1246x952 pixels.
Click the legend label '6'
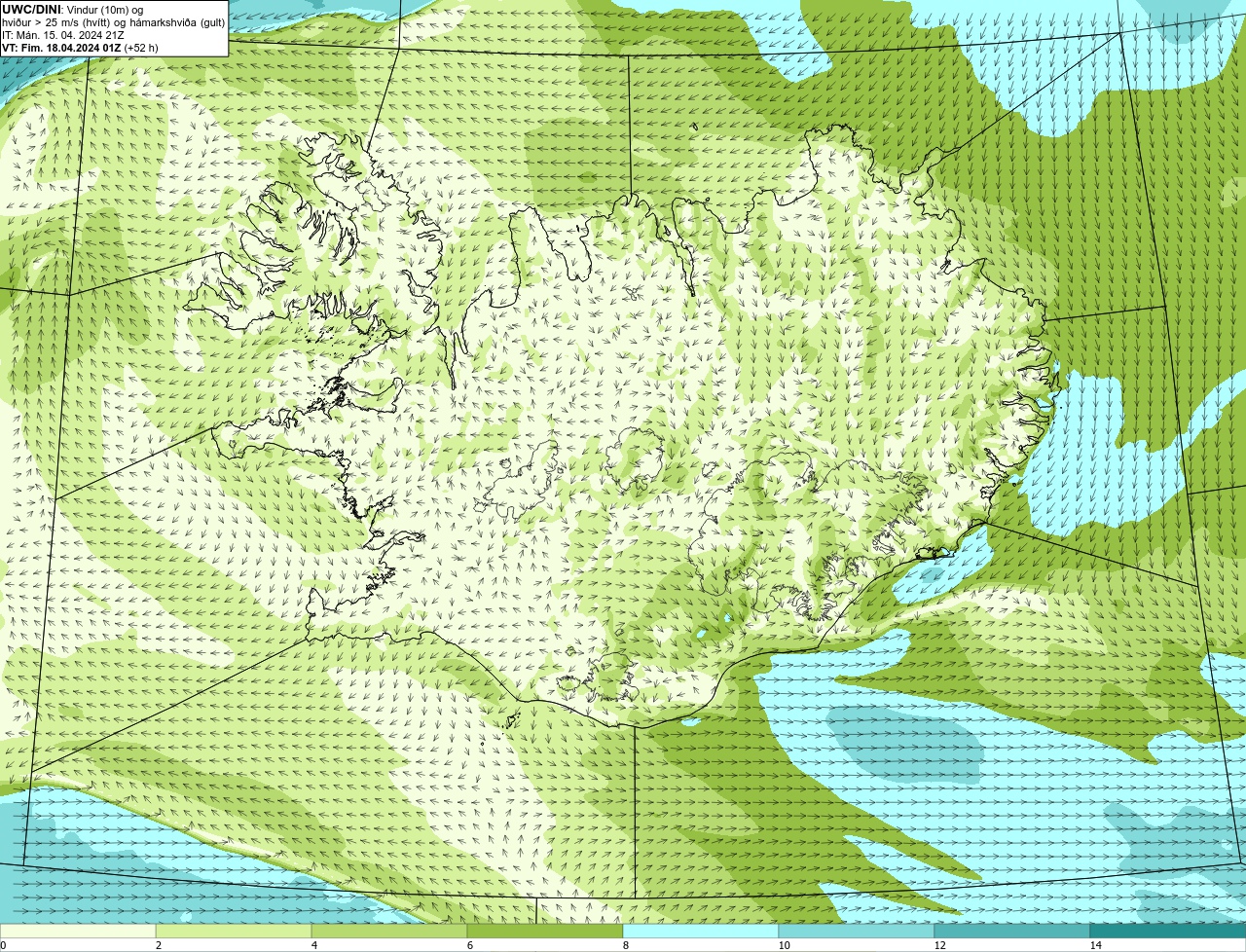pyautogui.click(x=469, y=945)
